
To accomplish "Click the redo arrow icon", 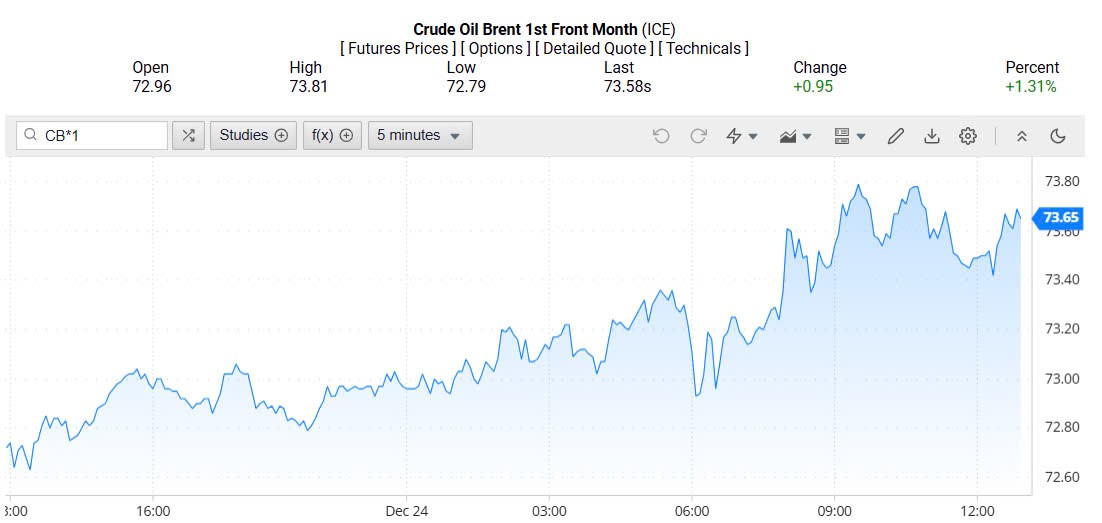I will (x=699, y=136).
